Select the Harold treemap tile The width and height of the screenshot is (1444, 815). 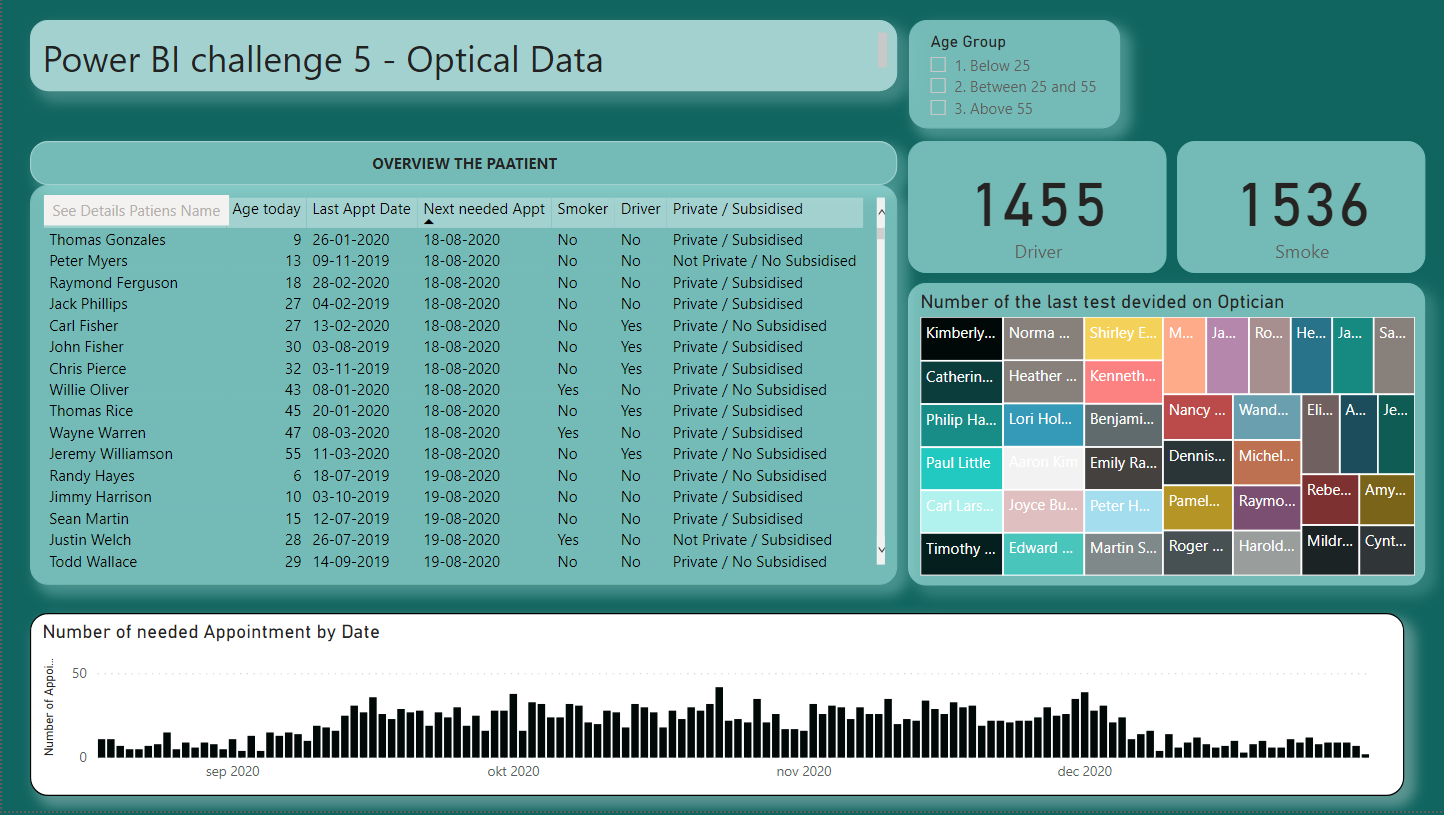[1267, 553]
